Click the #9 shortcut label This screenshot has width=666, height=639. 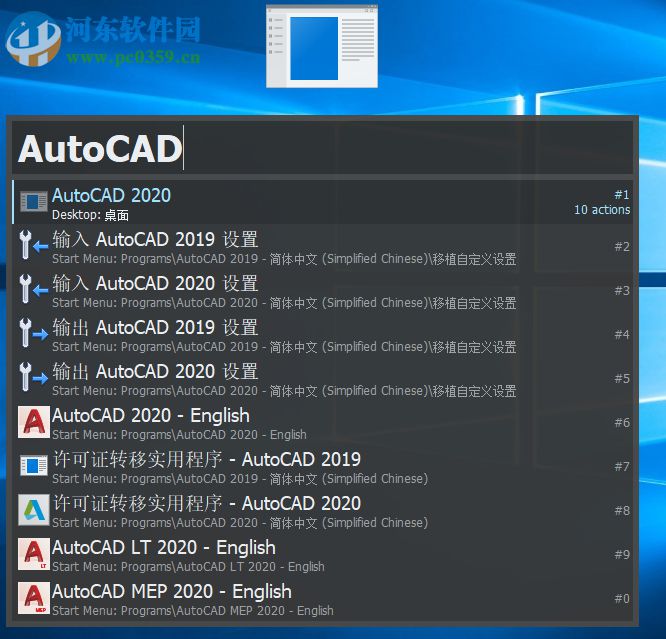click(622, 554)
